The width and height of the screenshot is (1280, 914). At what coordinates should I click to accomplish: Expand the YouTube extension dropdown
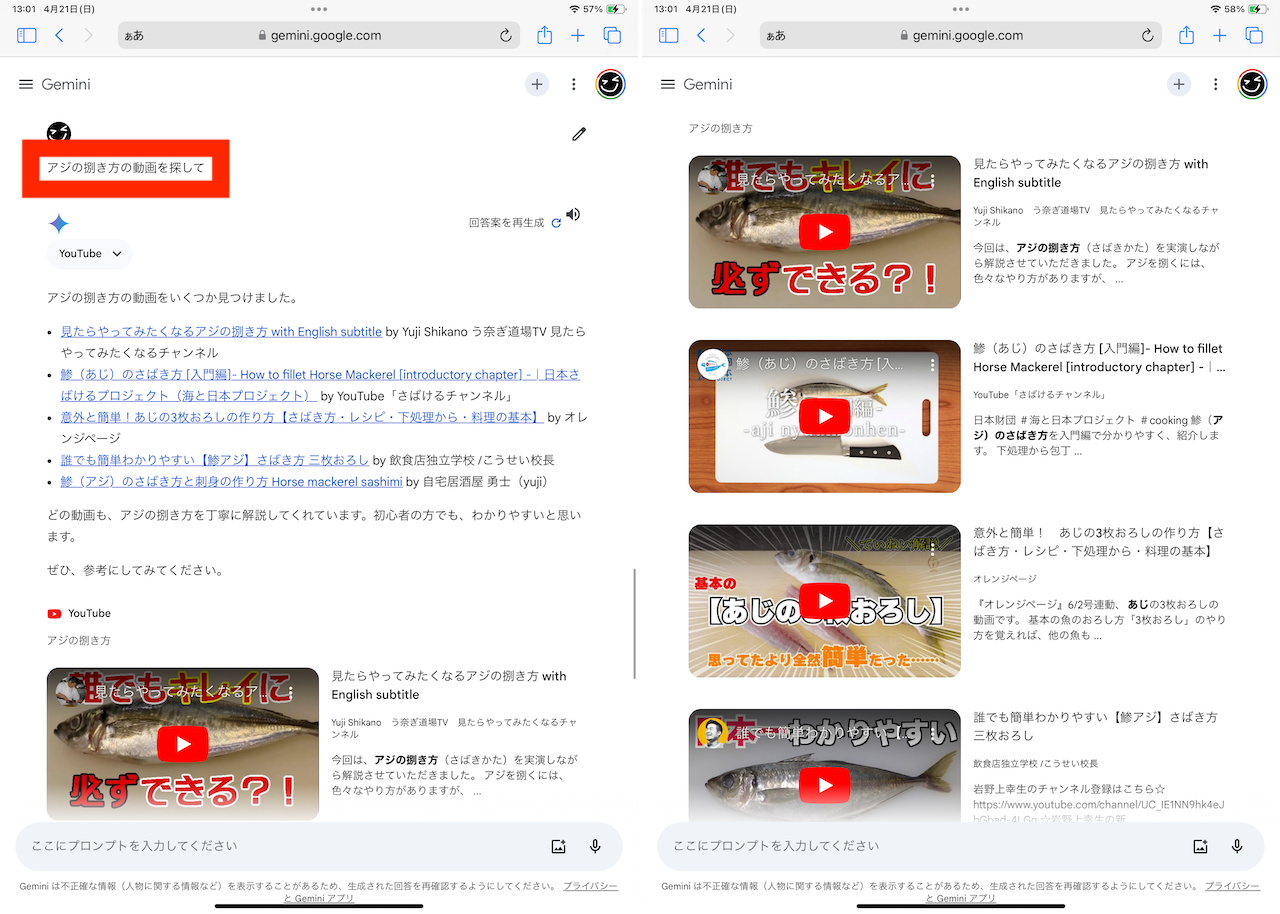click(89, 254)
